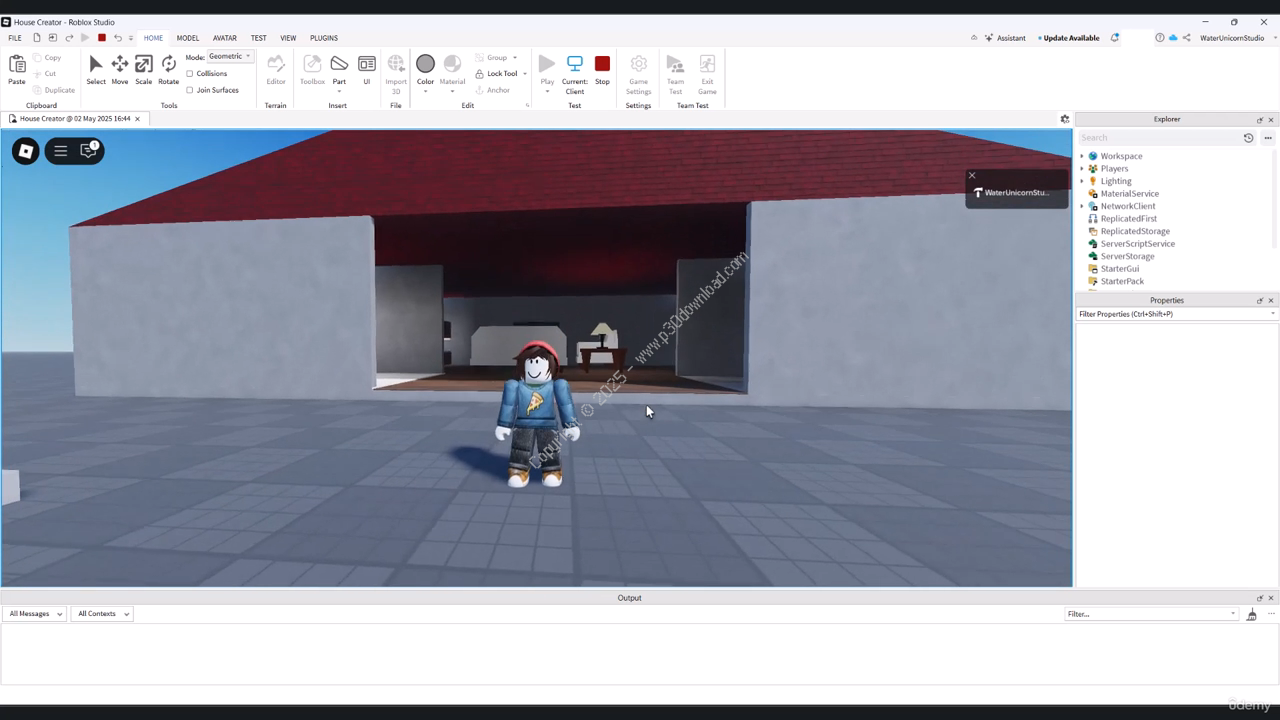Open the All Contexts dropdown
The width and height of the screenshot is (1280, 720).
tap(102, 614)
